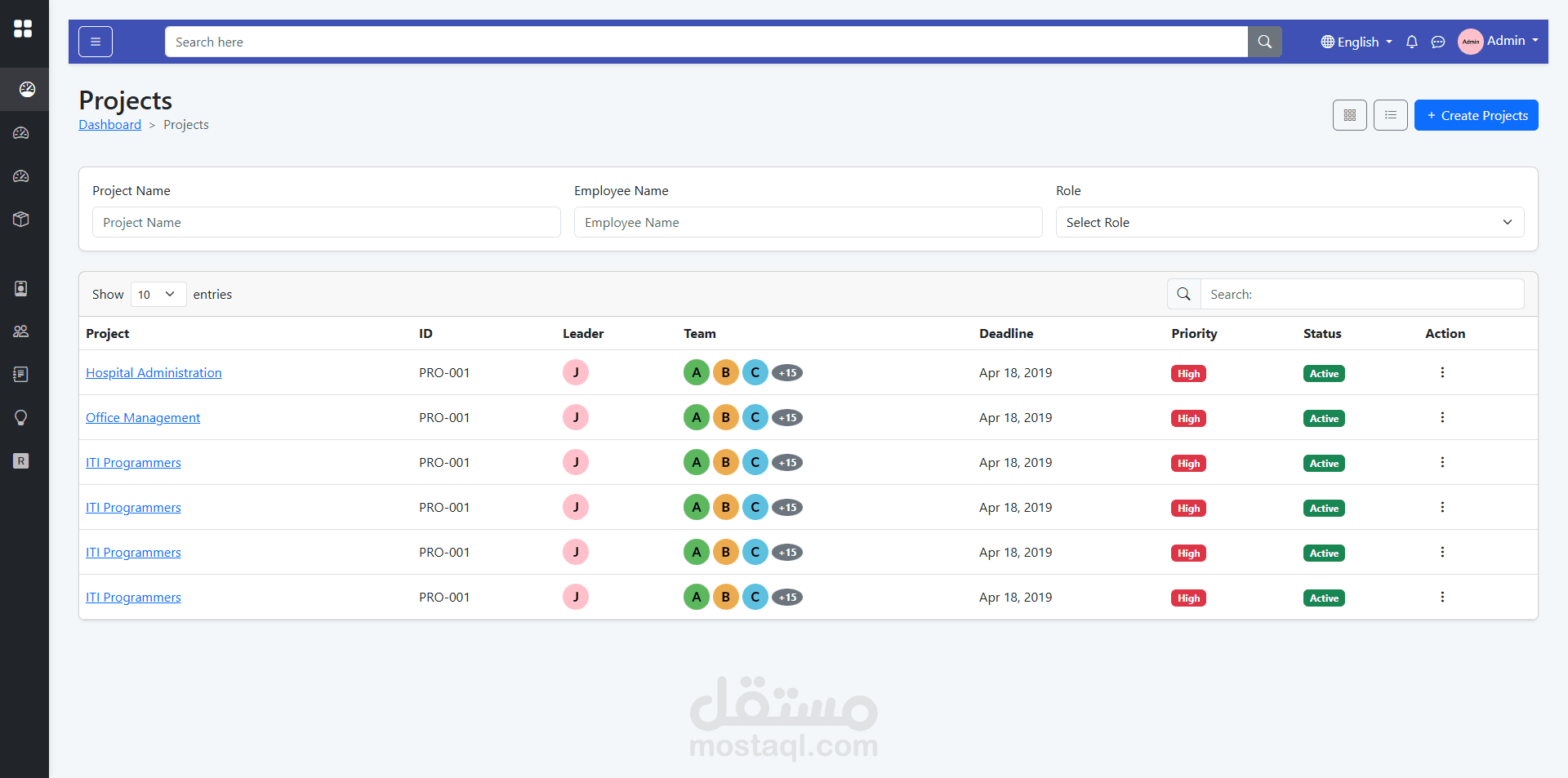Click the ID column header
This screenshot has width=1568, height=778.
(425, 333)
